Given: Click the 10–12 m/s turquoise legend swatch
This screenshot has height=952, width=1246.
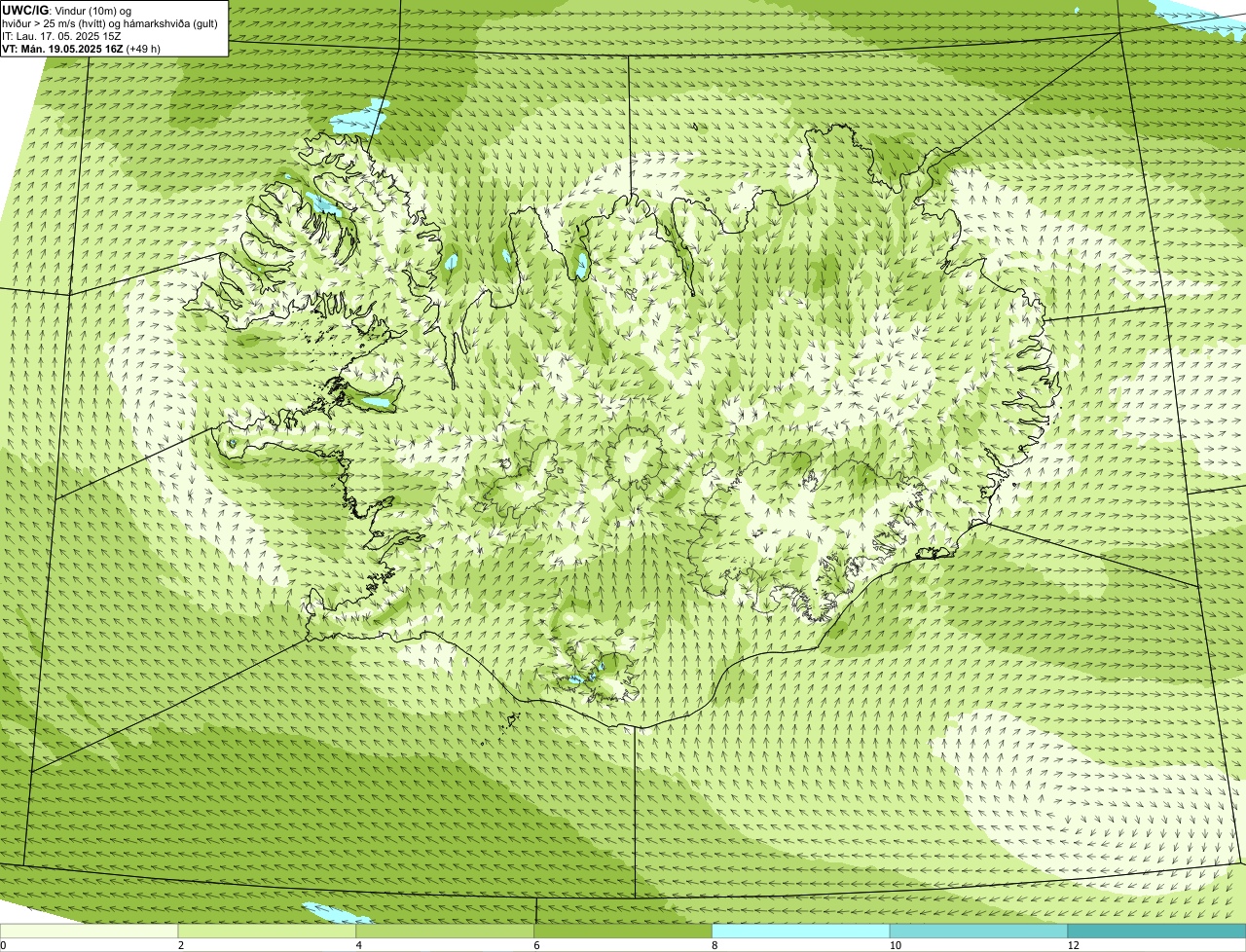Looking at the screenshot, I should (x=979, y=931).
